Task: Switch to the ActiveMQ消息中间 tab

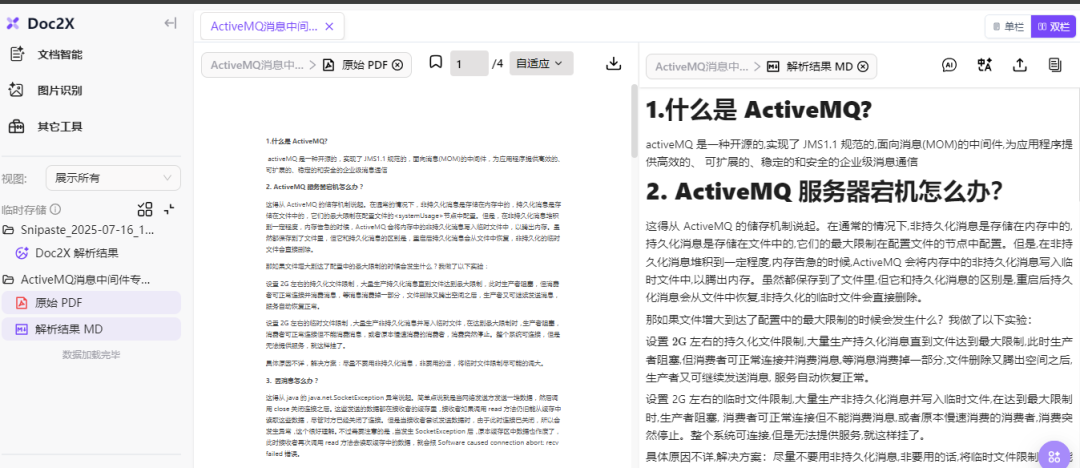Action: pos(264,26)
